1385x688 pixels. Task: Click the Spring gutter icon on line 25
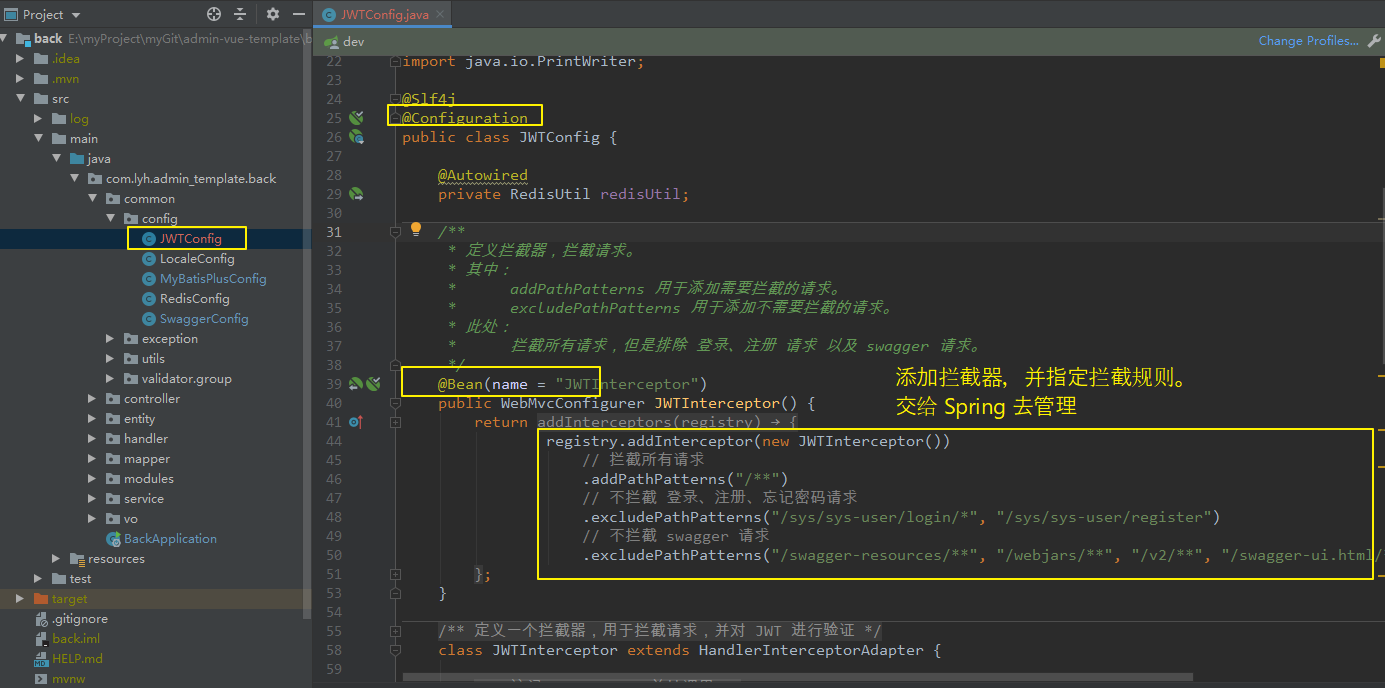tap(356, 118)
